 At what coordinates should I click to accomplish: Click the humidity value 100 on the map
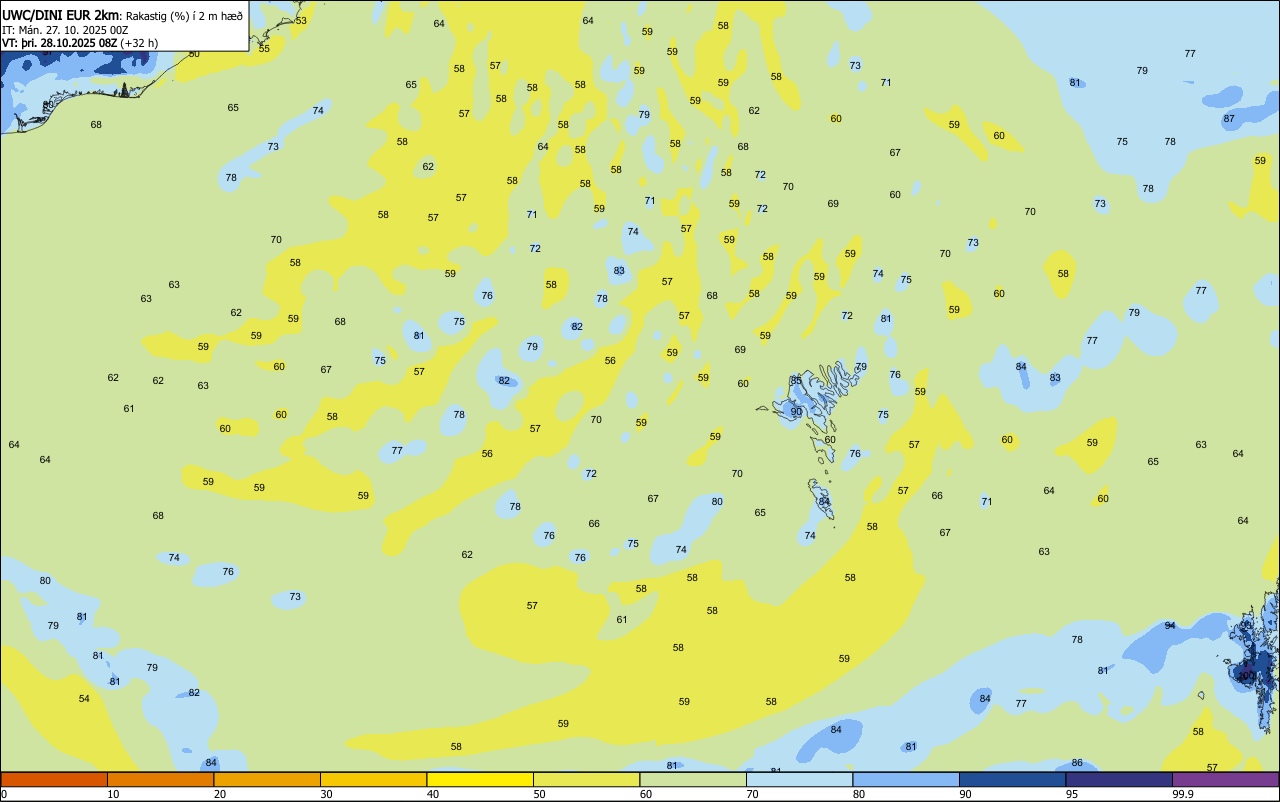coord(1246,676)
